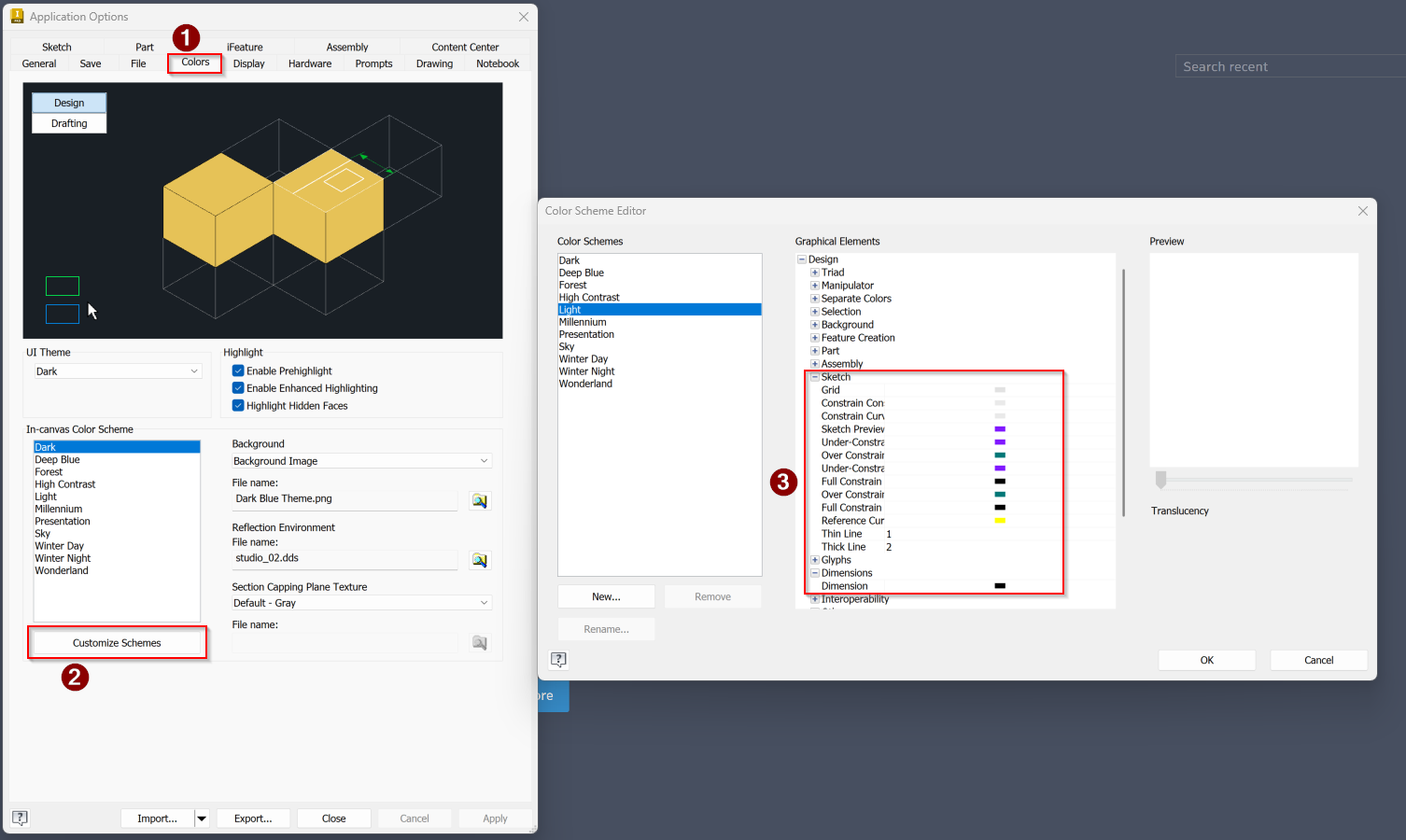
Task: Select Winter Night in Color Schemes list
Action: 586,371
